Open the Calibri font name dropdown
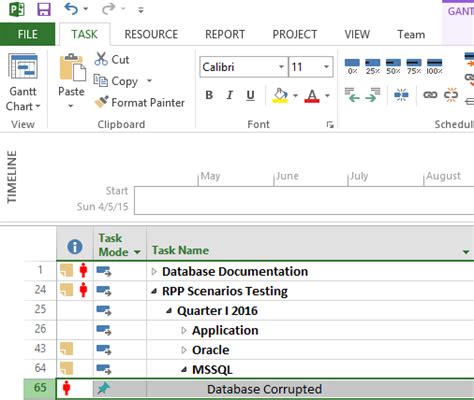 click(282, 67)
